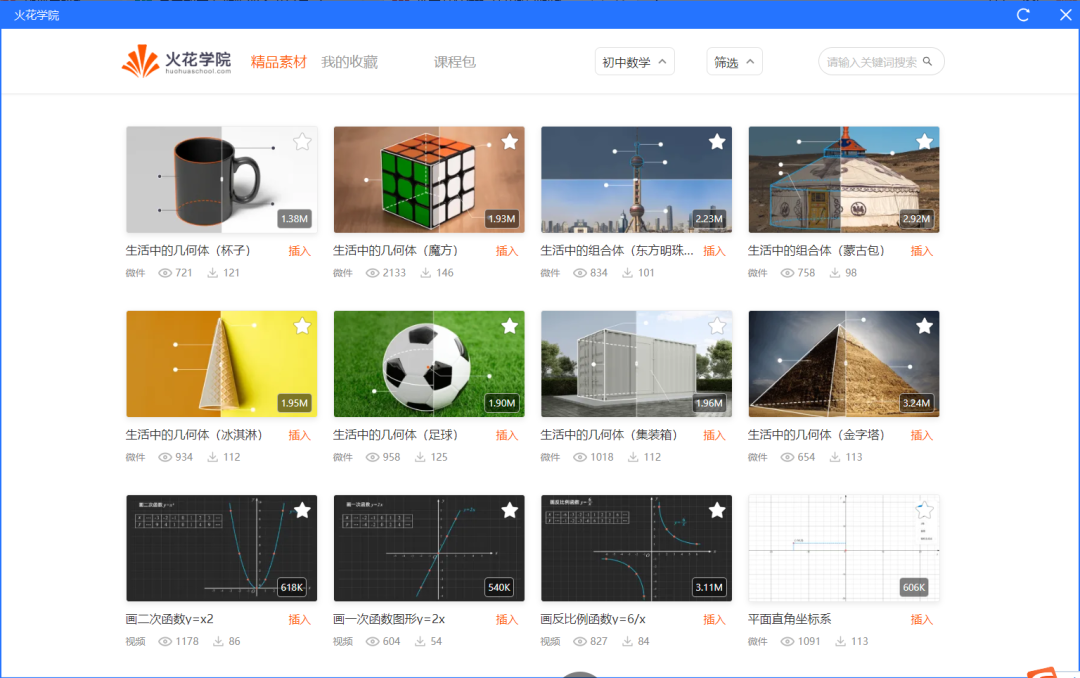Switch to 我的收藏 tab
1080x678 pixels.
(x=349, y=62)
